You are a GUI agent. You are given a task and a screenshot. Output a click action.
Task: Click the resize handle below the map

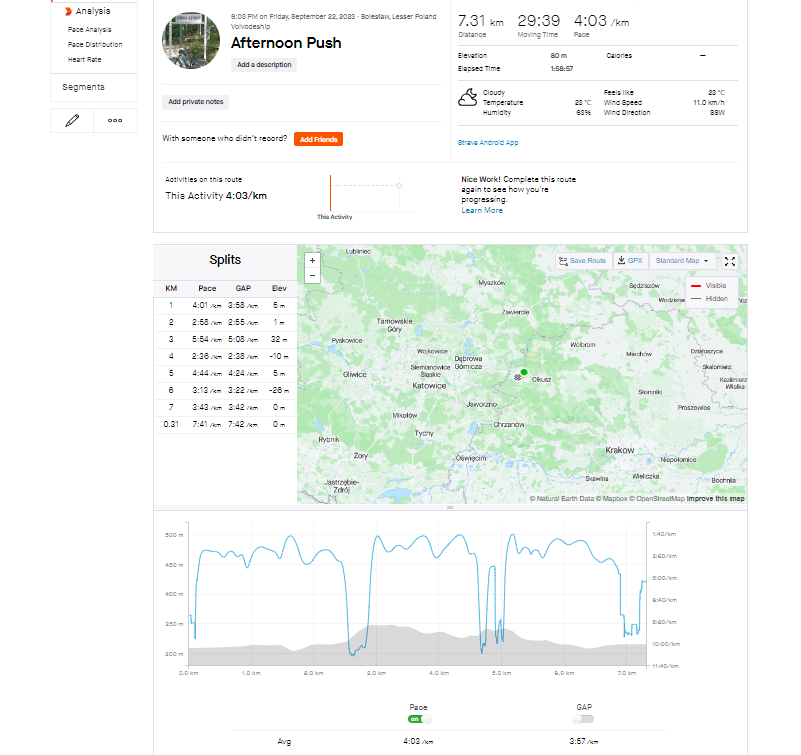click(x=450, y=507)
